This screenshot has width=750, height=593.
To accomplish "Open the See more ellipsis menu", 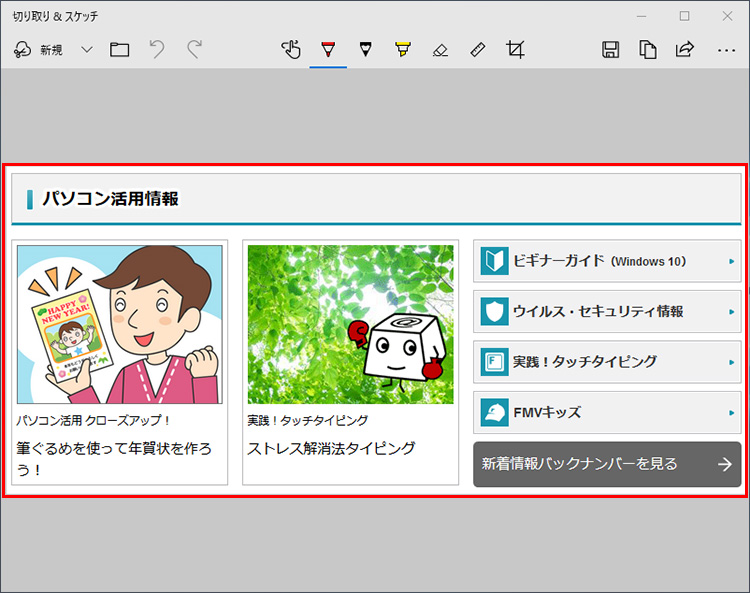I will tap(727, 49).
